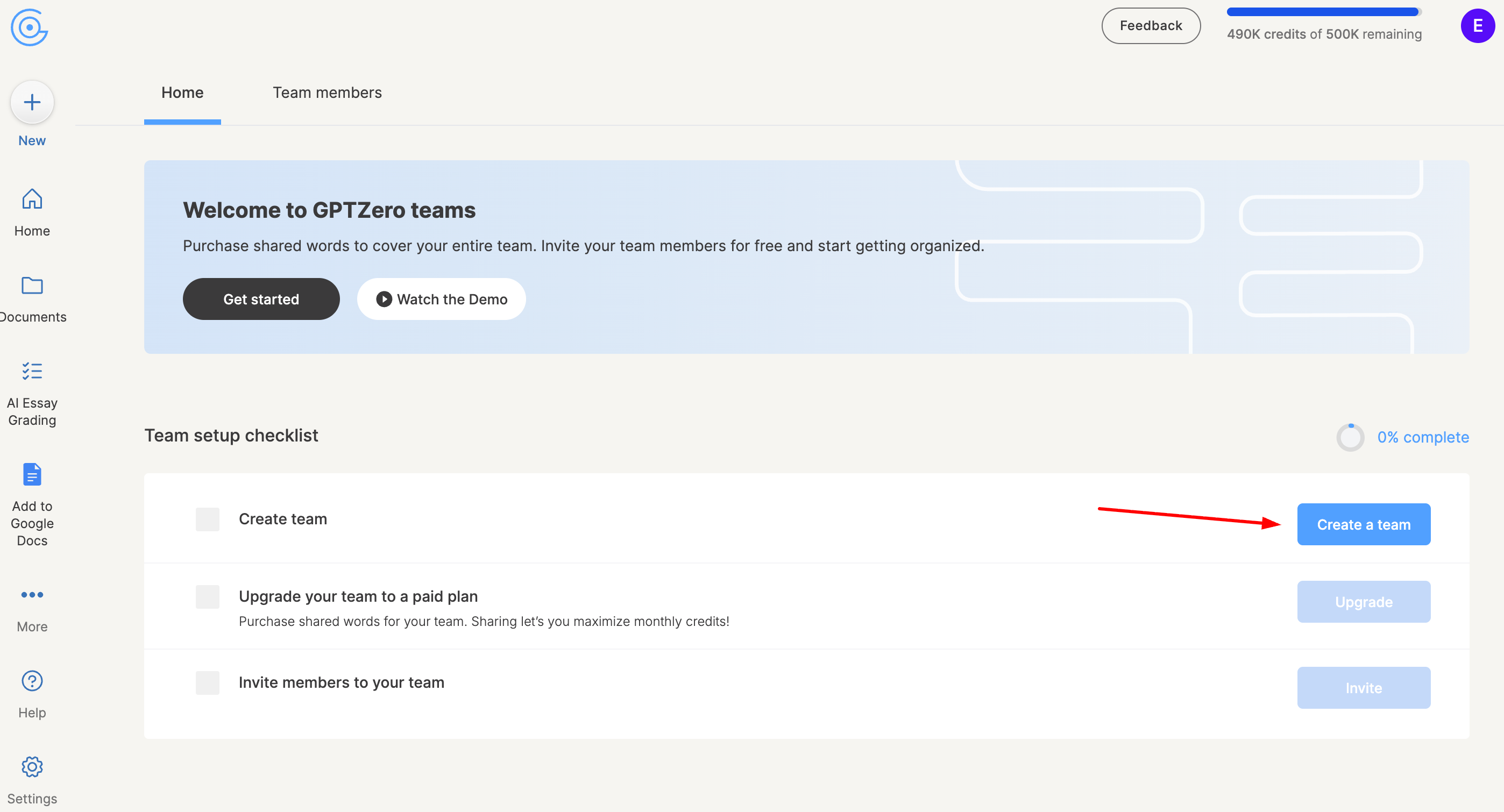Open Home from the sidebar
This screenshot has height=812, width=1504.
32,212
